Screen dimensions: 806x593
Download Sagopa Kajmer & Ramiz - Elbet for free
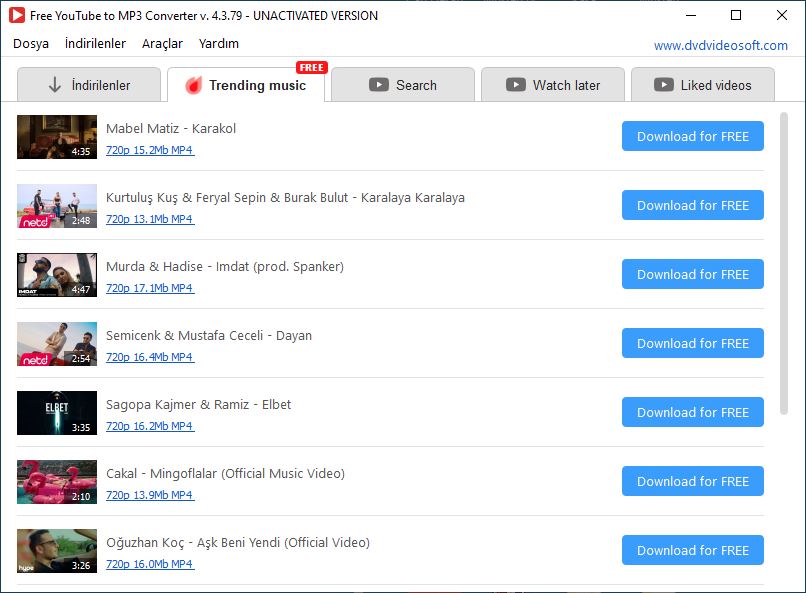point(692,412)
